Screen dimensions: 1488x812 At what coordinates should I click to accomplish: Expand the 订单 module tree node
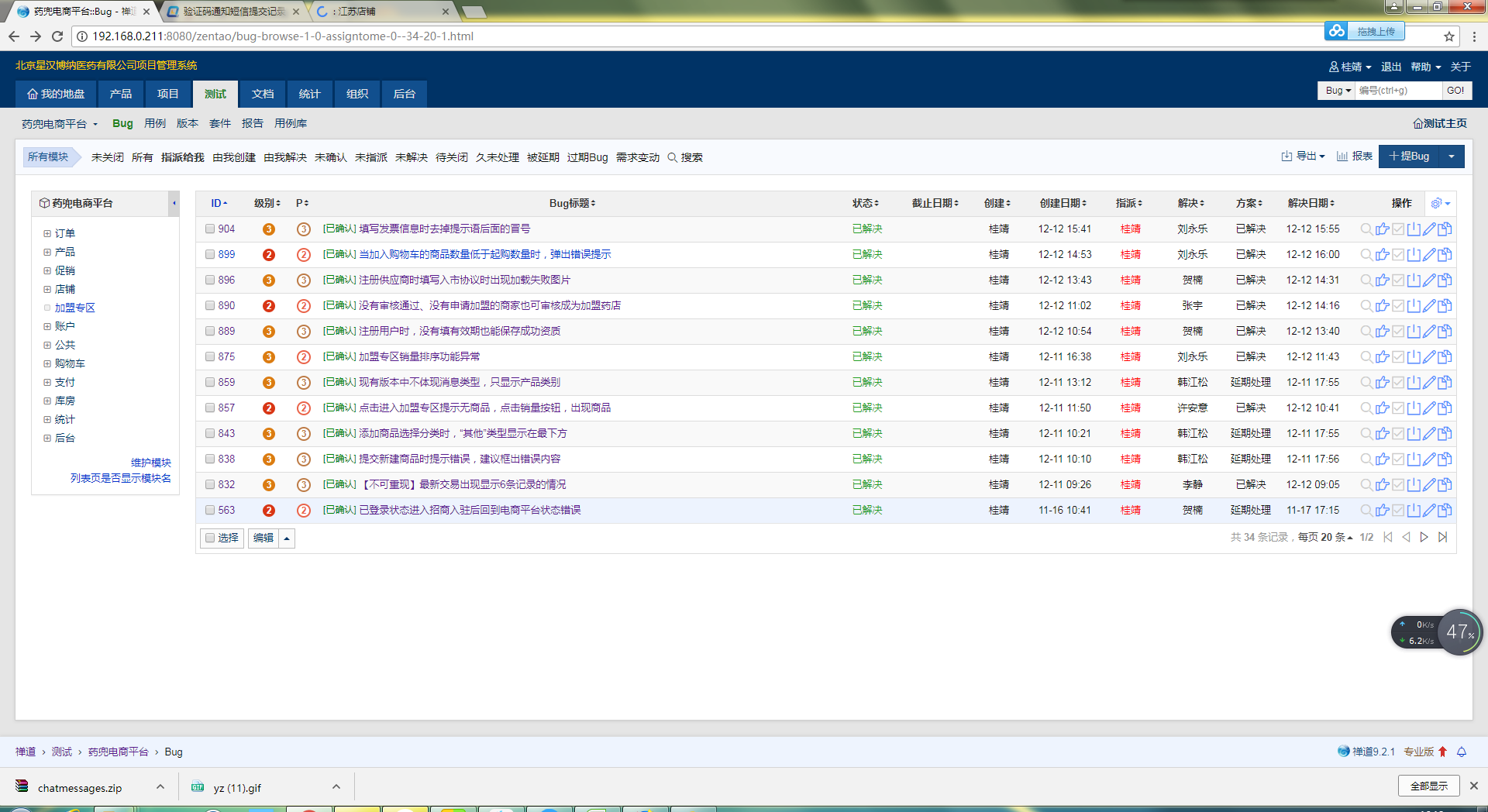tap(47, 233)
